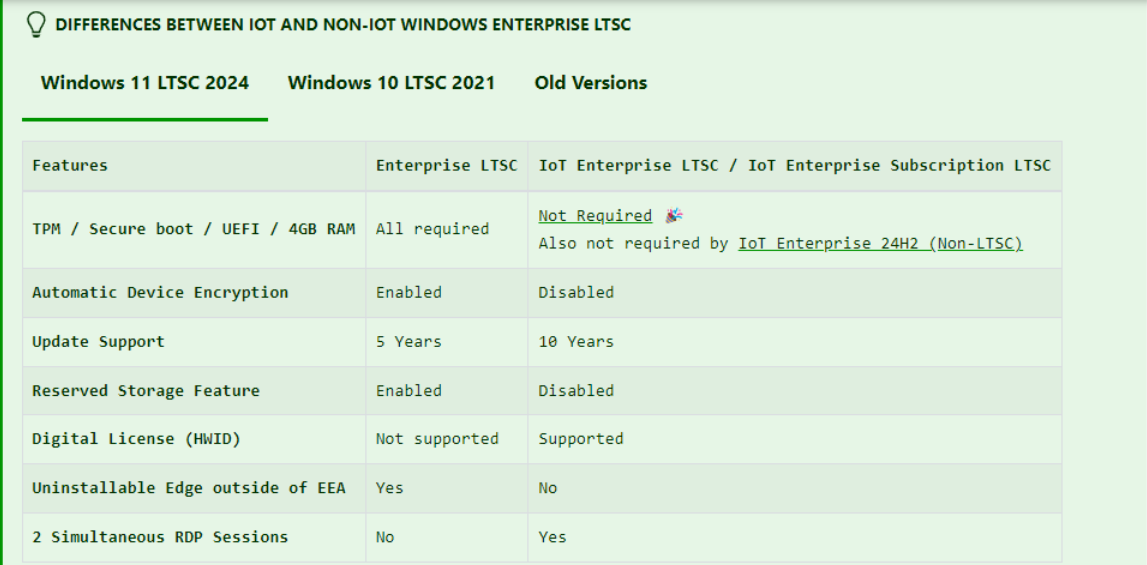Image resolution: width=1147 pixels, height=565 pixels.
Task: Follow the IoT Enterprise 24H2 (Non-LTSC) link
Action: click(x=880, y=243)
